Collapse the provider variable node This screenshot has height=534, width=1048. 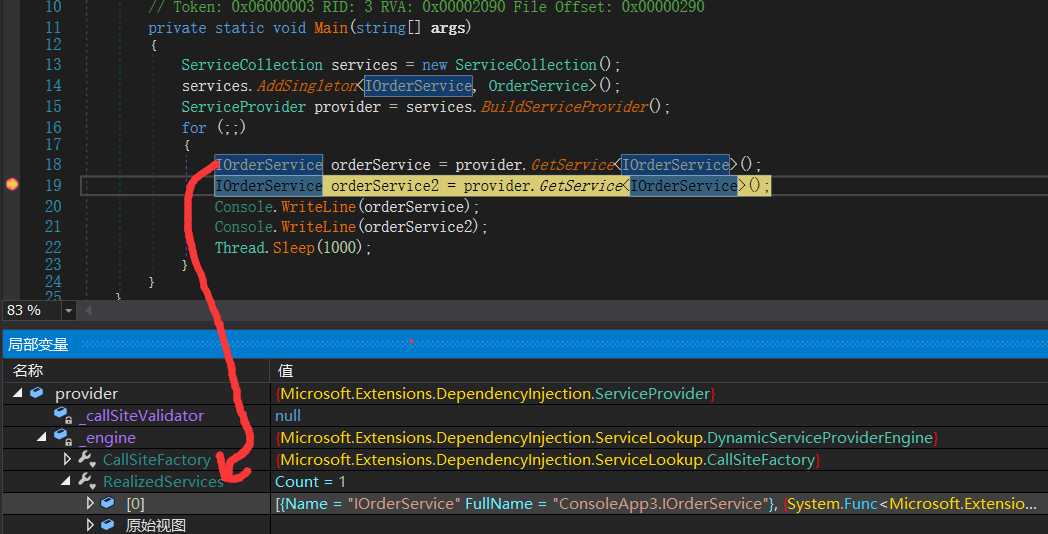[x=17, y=394]
